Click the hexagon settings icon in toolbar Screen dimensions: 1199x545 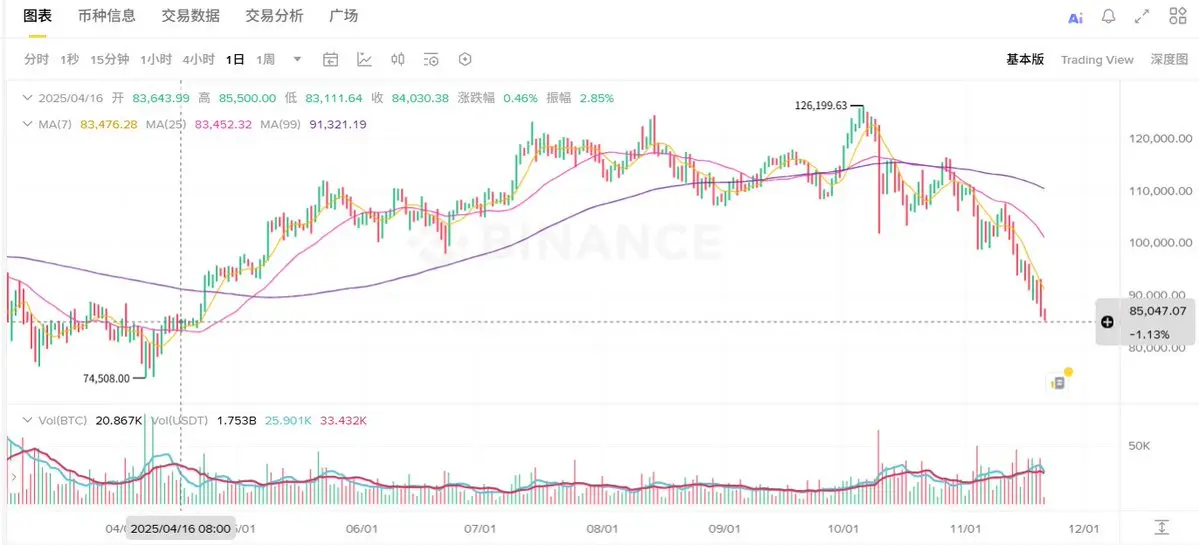tap(465, 60)
